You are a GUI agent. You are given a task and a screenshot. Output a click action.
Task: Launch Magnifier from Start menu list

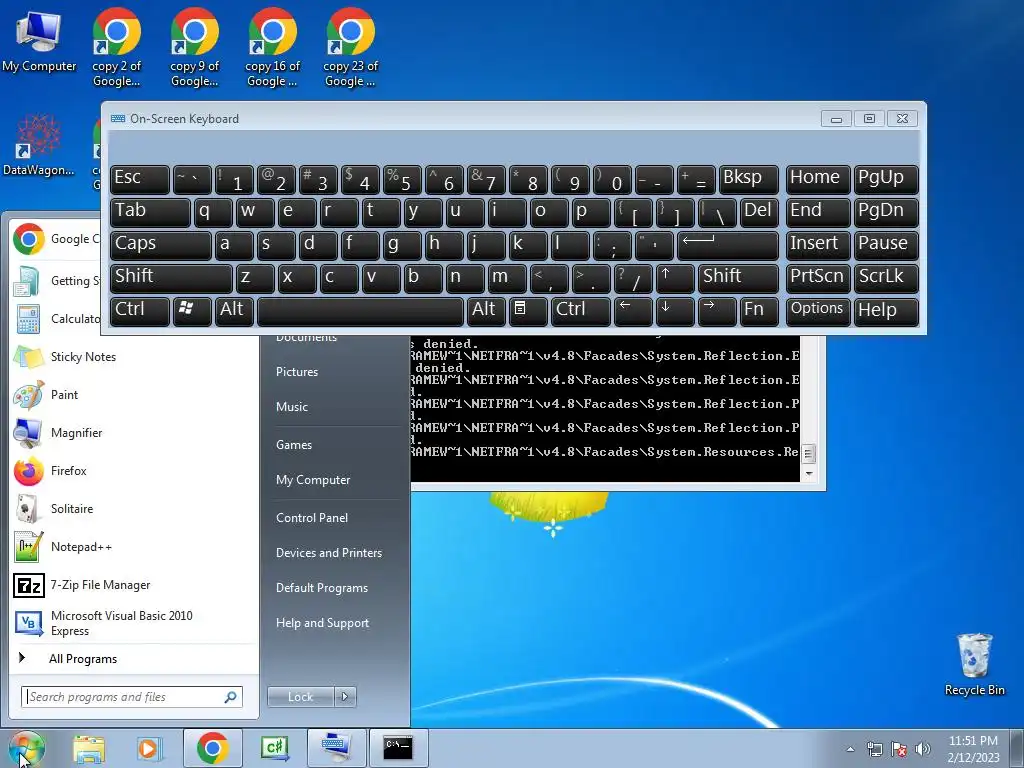[76, 432]
